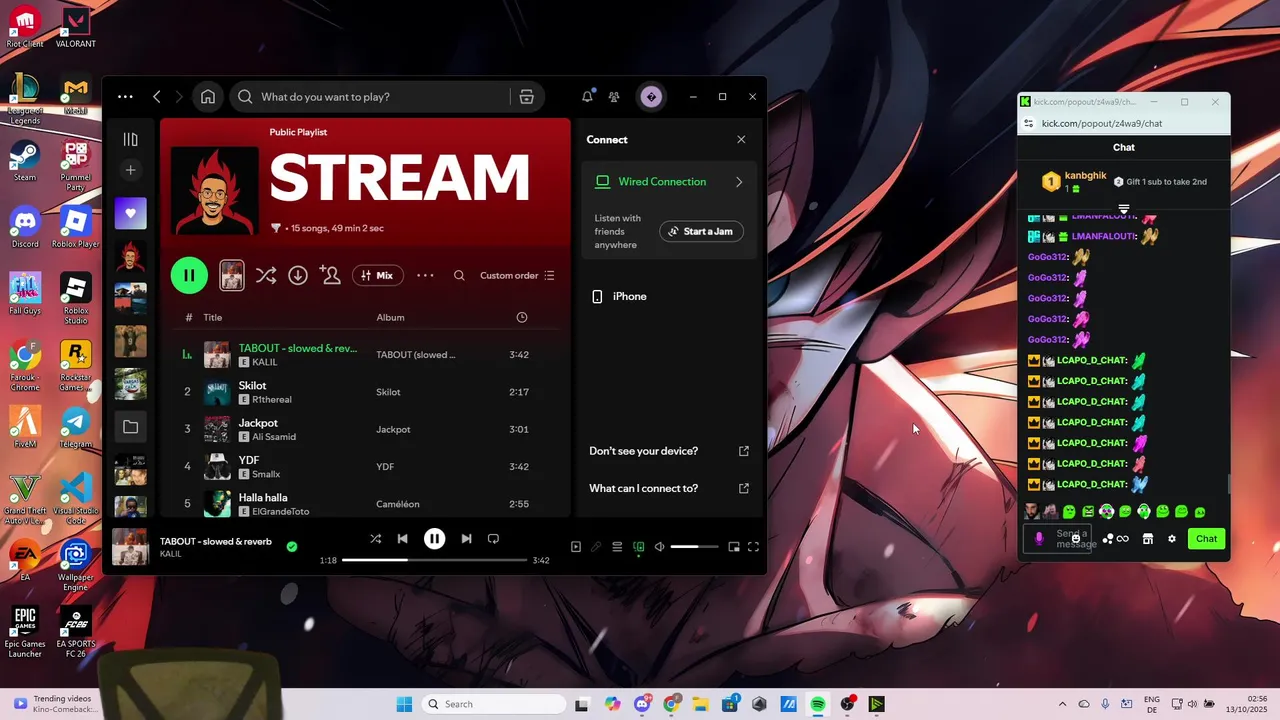Viewport: 1280px width, 720px height.
Task: Click the Album column header
Action: pyautogui.click(x=390, y=318)
